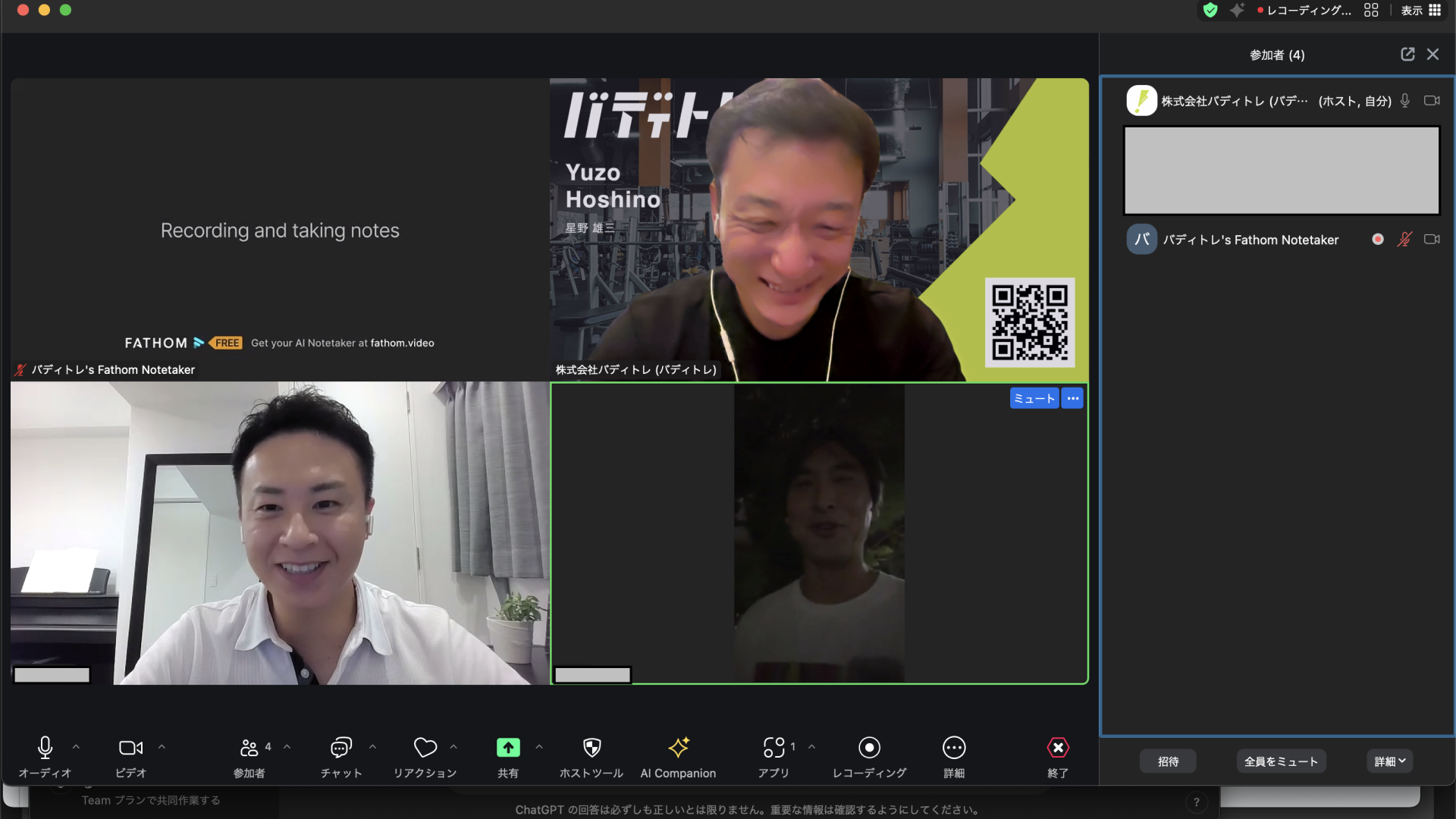Click 全員をミュート mute all button
Screen dimensions: 1456x819
click(1282, 761)
